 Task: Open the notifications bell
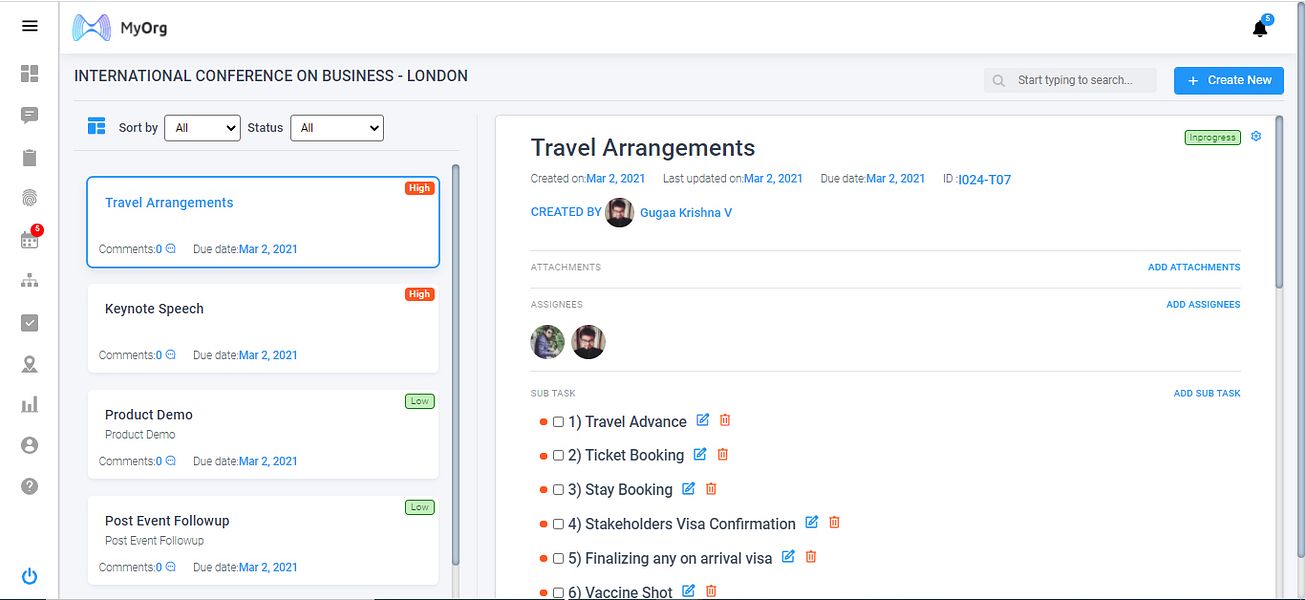1260,28
